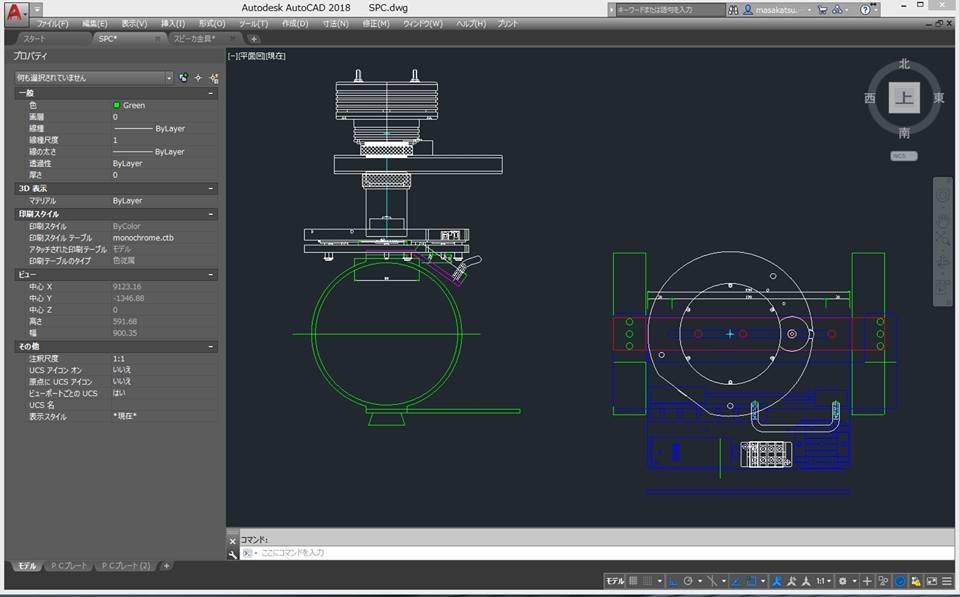Image resolution: width=960 pixels, height=597 pixels.
Task: Open the 挿入(I) menu
Action: tap(173, 24)
